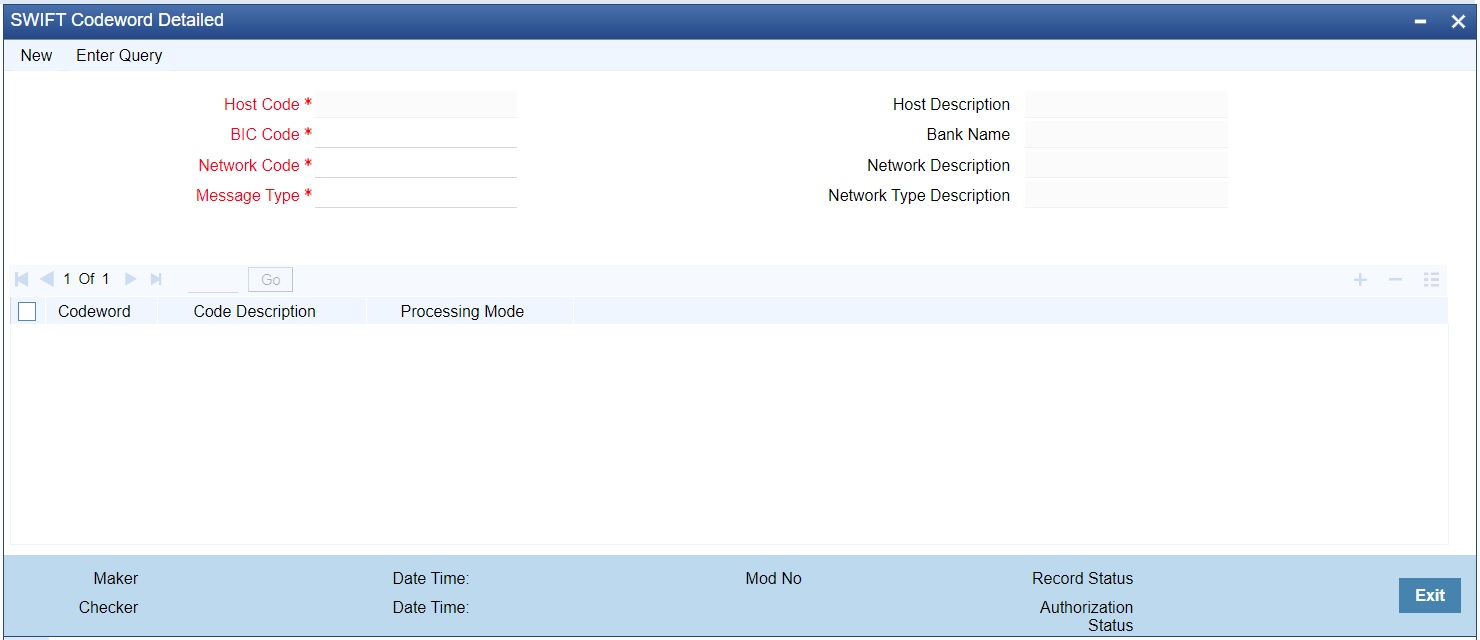Click the '1 Of 1' page indicator
Image resolution: width=1480 pixels, height=640 pixels.
point(87,279)
